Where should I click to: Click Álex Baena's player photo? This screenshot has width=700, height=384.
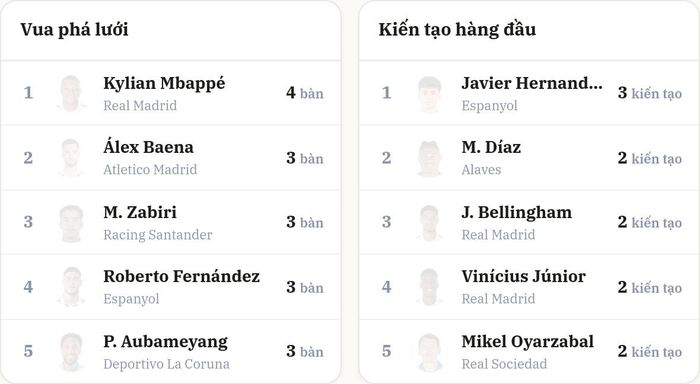point(71,158)
